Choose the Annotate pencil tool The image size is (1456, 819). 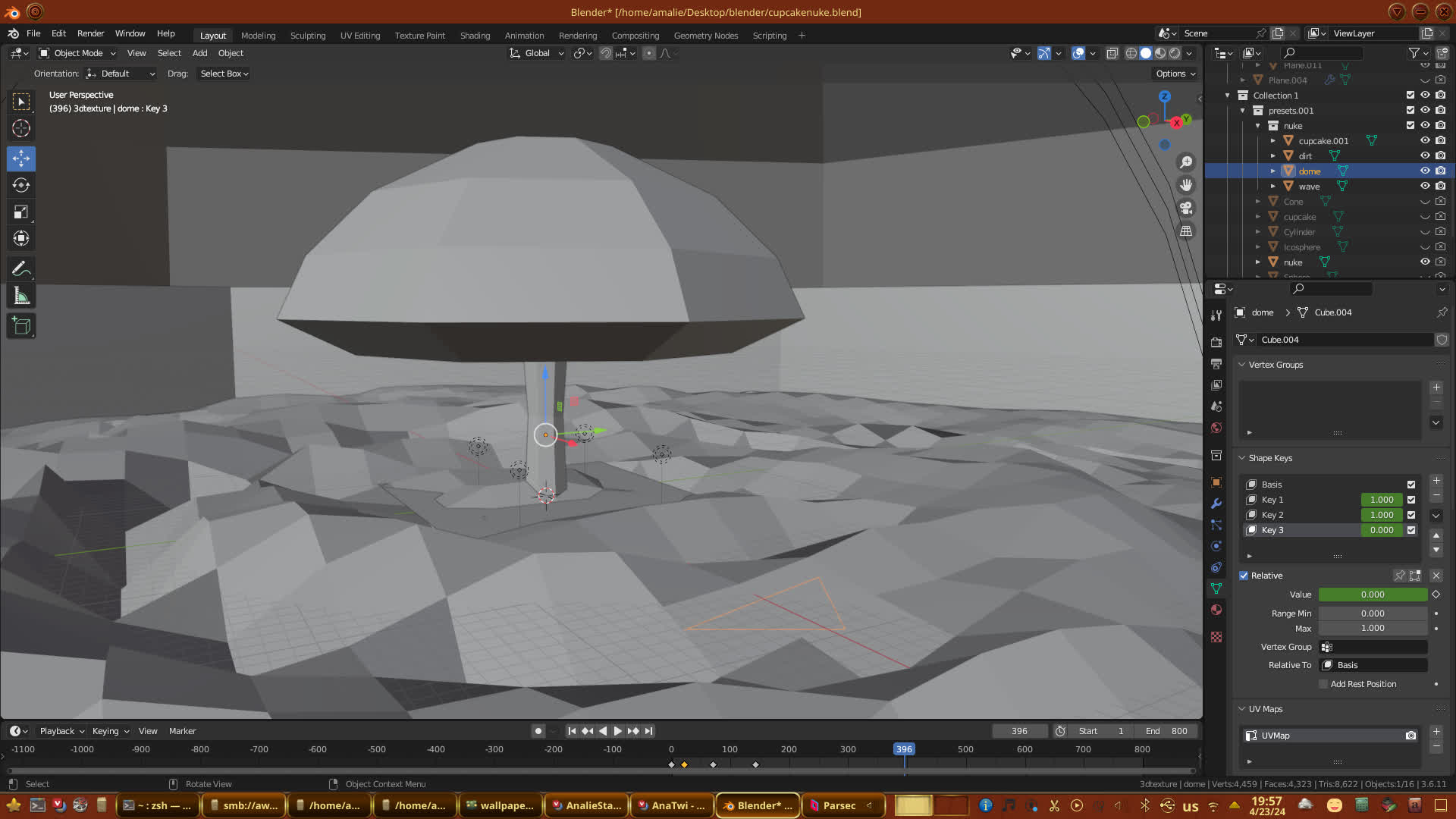point(21,268)
